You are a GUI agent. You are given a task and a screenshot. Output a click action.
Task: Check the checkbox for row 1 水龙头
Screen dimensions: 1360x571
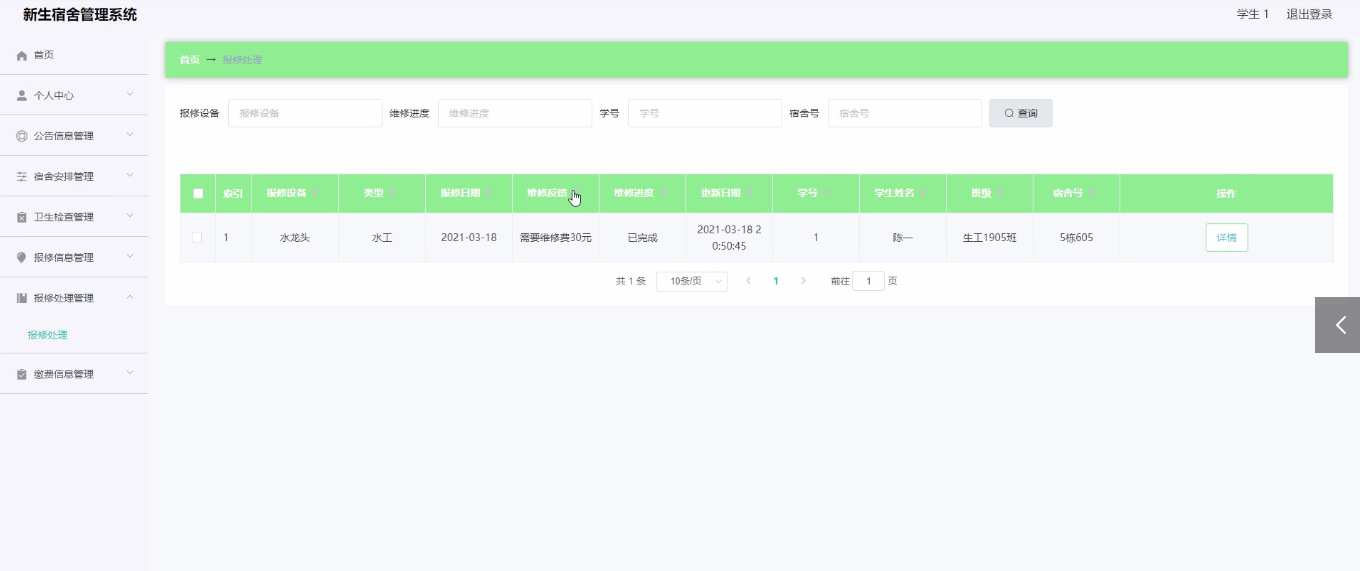pyautogui.click(x=197, y=238)
